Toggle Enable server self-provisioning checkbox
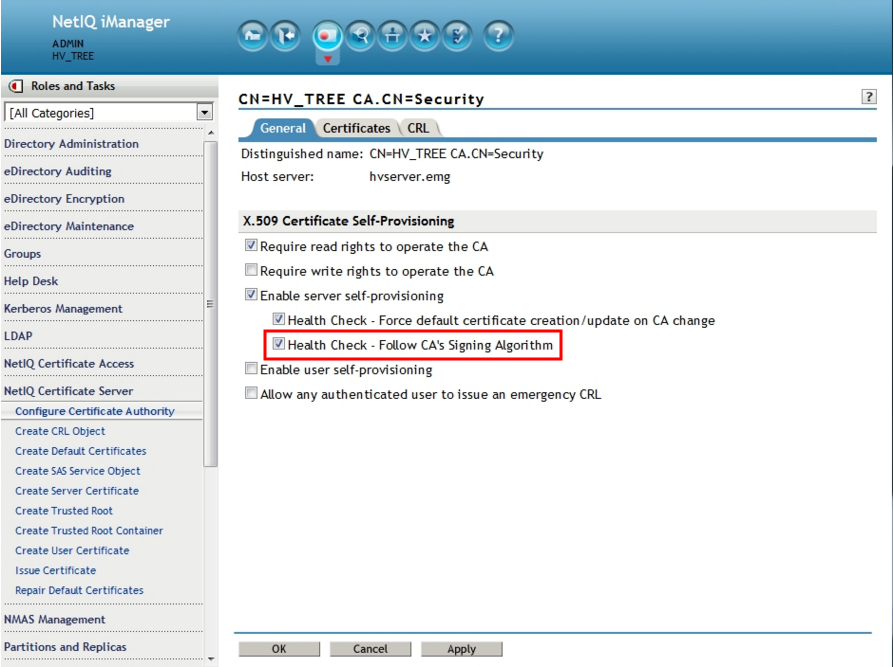Viewport: 894px width, 667px height. pos(251,295)
